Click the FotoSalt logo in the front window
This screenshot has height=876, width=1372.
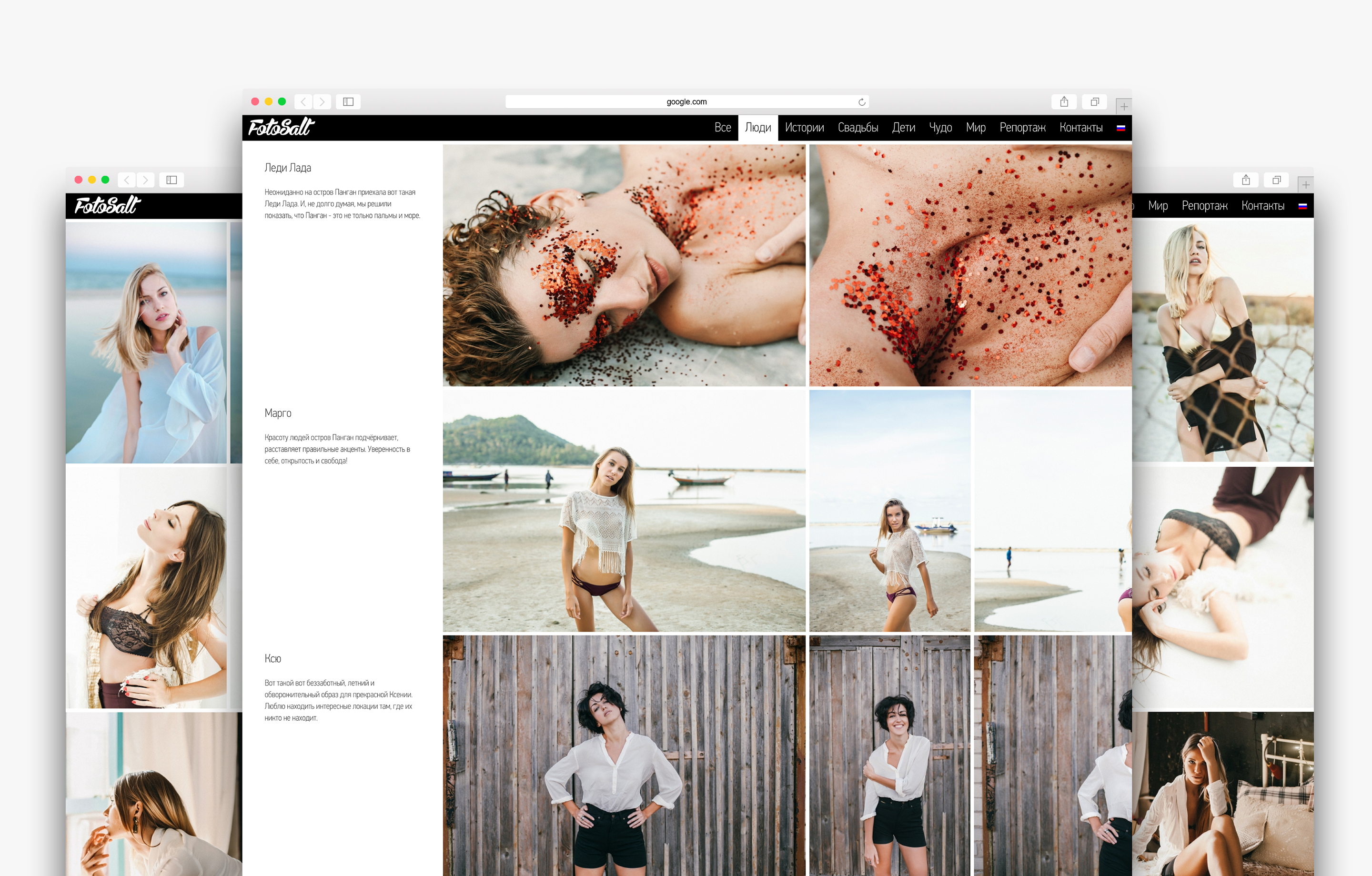(x=282, y=127)
